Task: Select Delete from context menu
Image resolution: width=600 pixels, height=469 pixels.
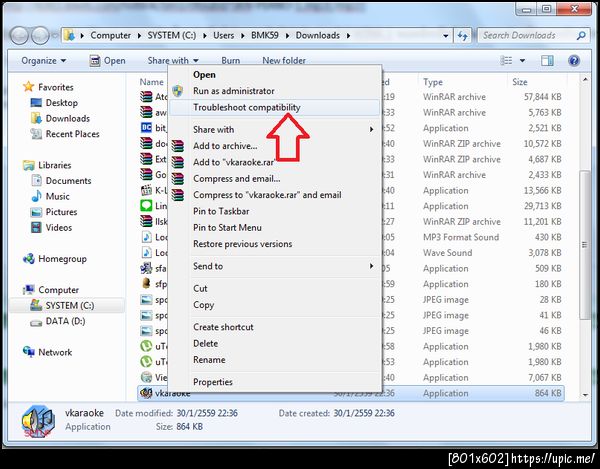Action: 275,344
